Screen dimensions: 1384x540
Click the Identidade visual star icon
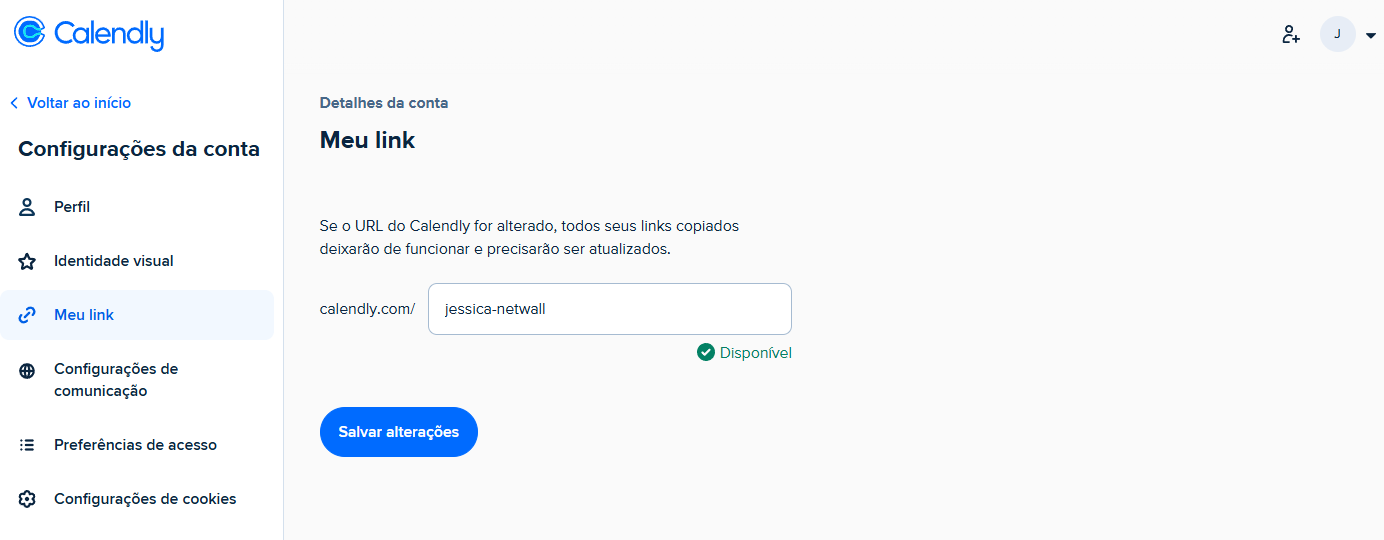tap(28, 261)
